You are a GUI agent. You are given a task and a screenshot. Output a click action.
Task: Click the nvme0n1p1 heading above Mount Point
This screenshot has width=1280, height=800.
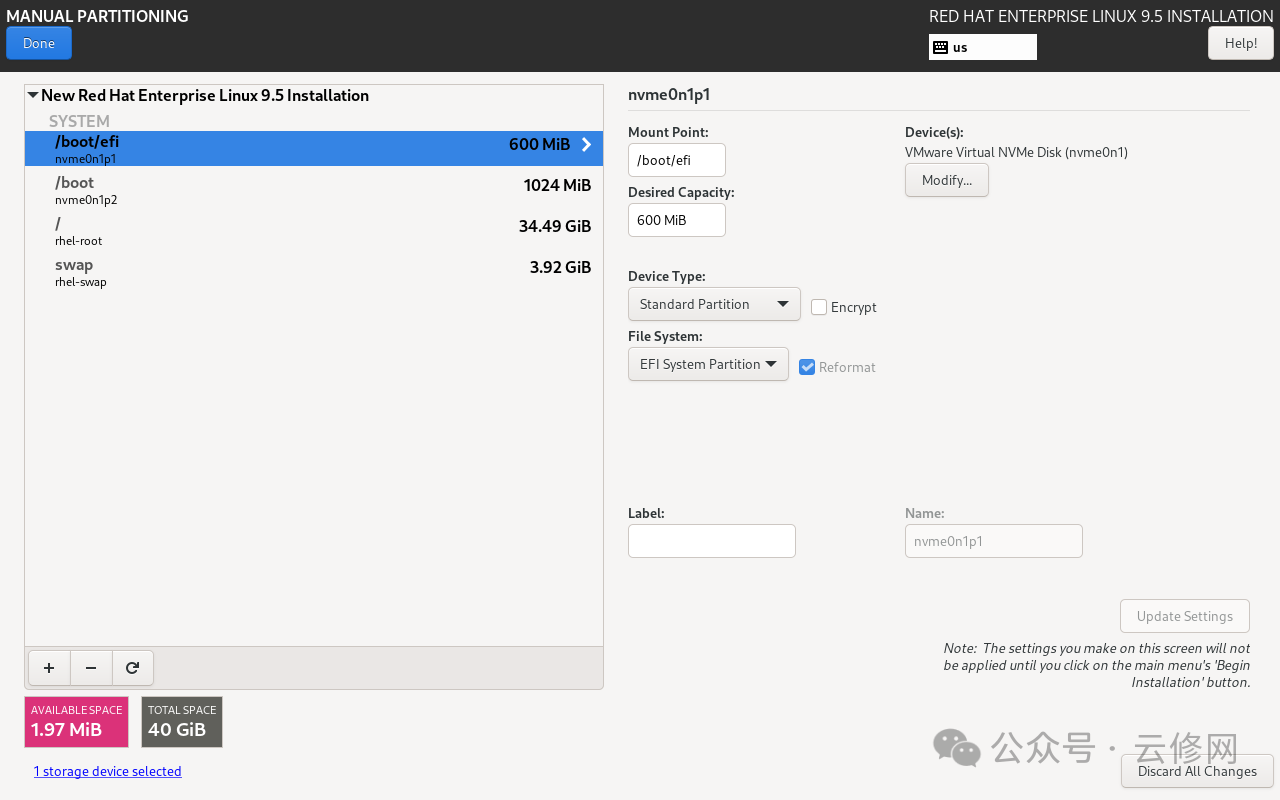[669, 95]
